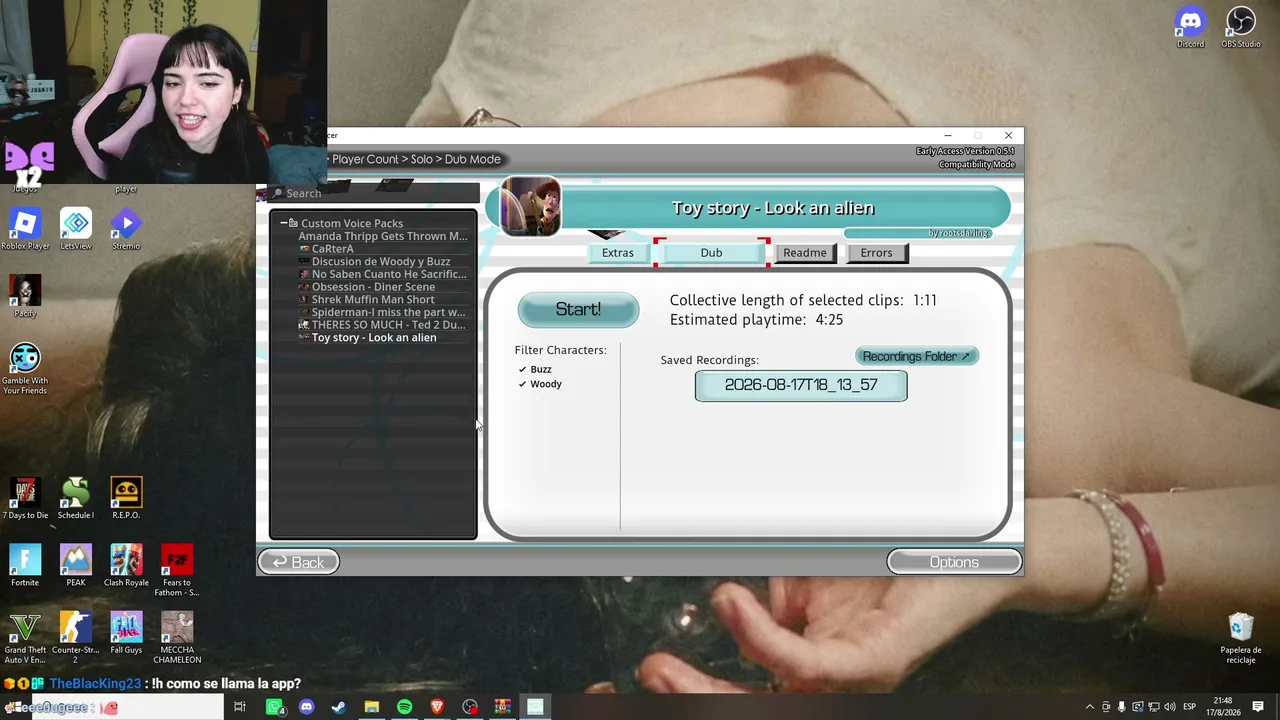Switch to the Extras tab
This screenshot has height=720, width=1280.
[x=618, y=253]
